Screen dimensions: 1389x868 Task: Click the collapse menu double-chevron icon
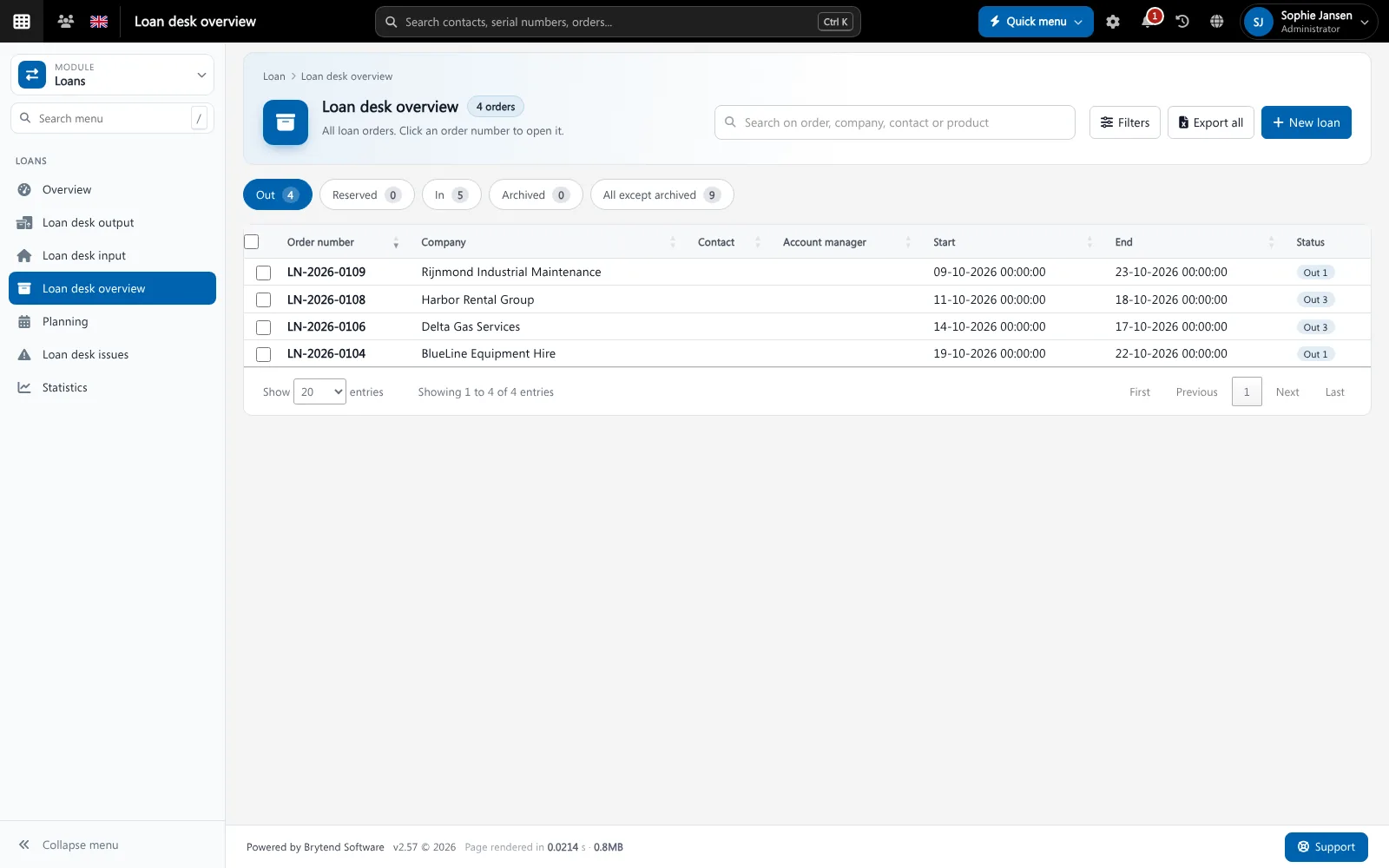tap(24, 845)
